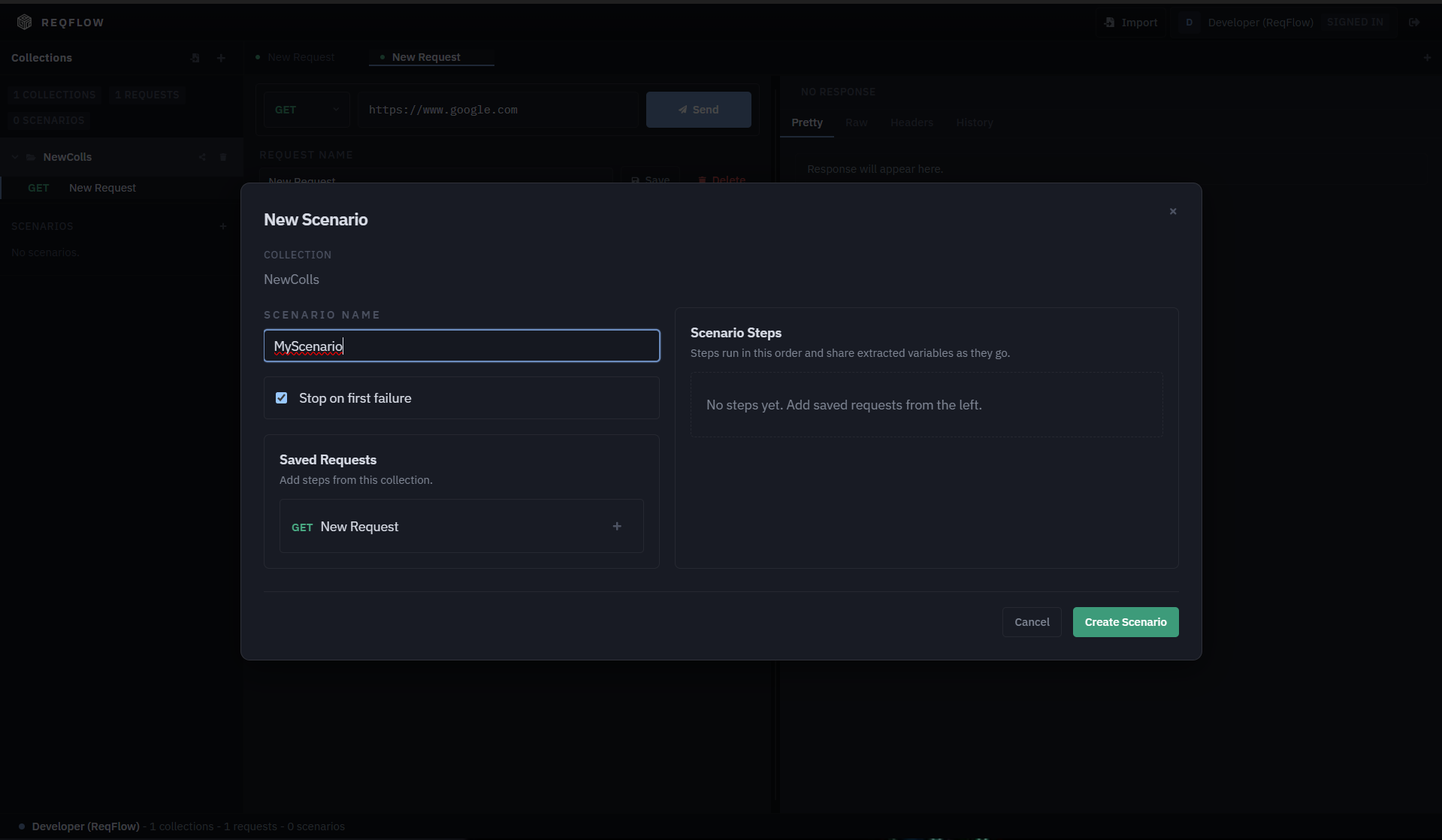This screenshot has width=1442, height=840.
Task: Add New Request as a step via plus icon
Action: point(617,526)
